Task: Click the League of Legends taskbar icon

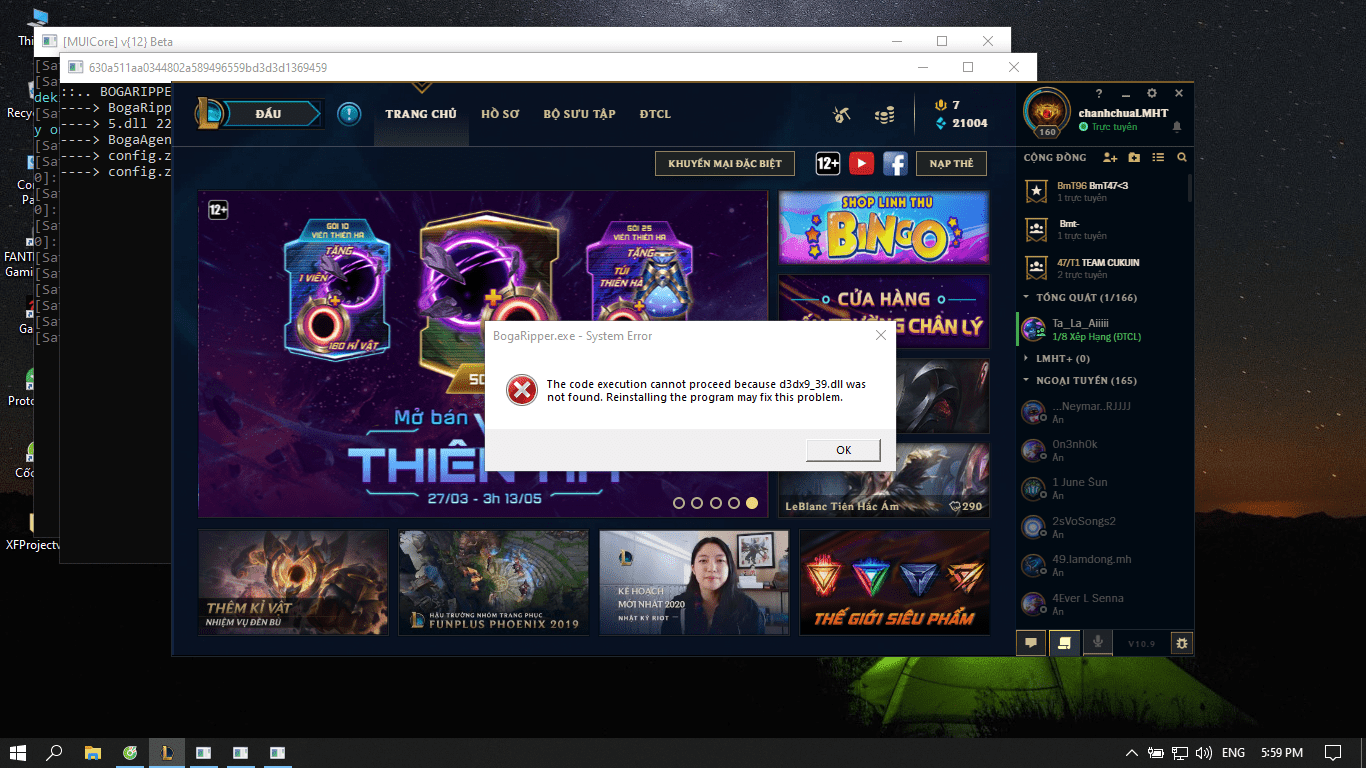Action: point(167,752)
